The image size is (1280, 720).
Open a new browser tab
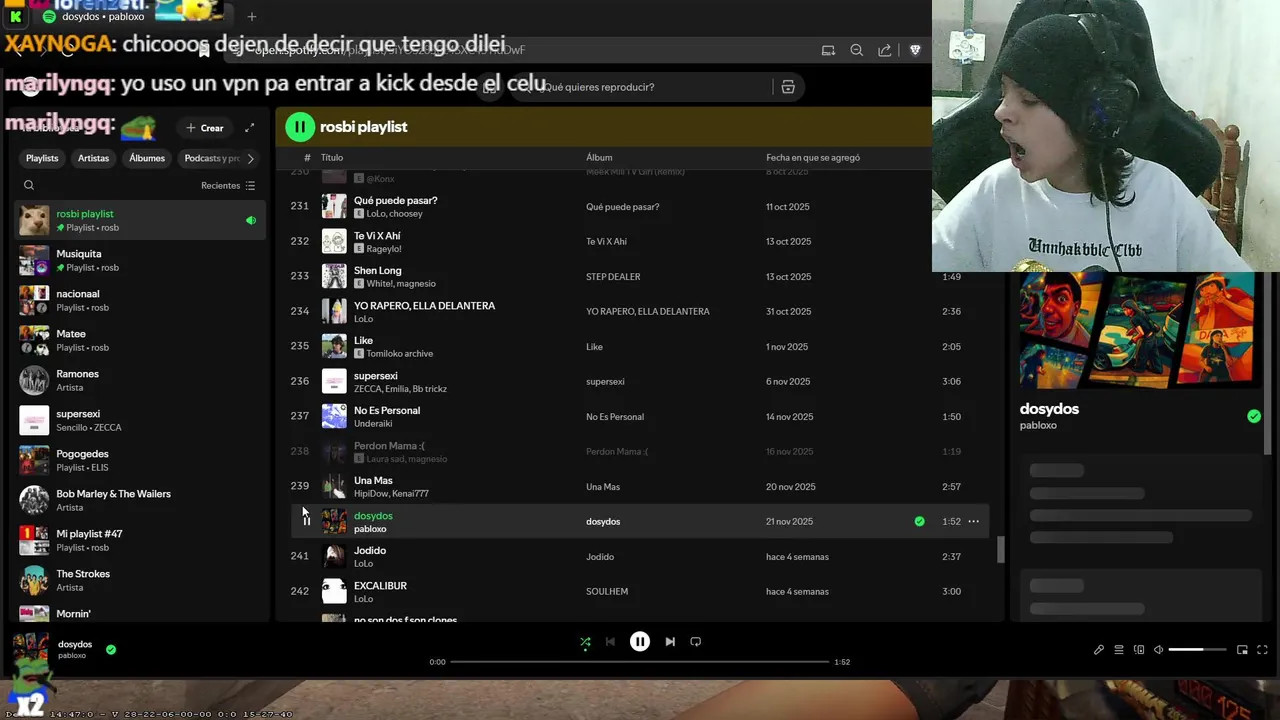point(252,16)
